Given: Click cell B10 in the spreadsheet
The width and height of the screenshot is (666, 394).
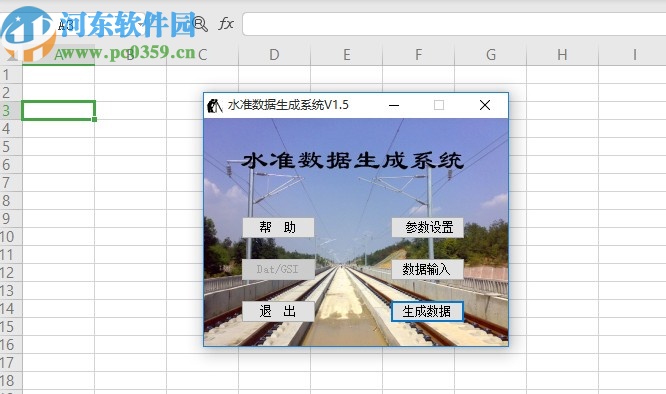Looking at the screenshot, I should coord(130,236).
